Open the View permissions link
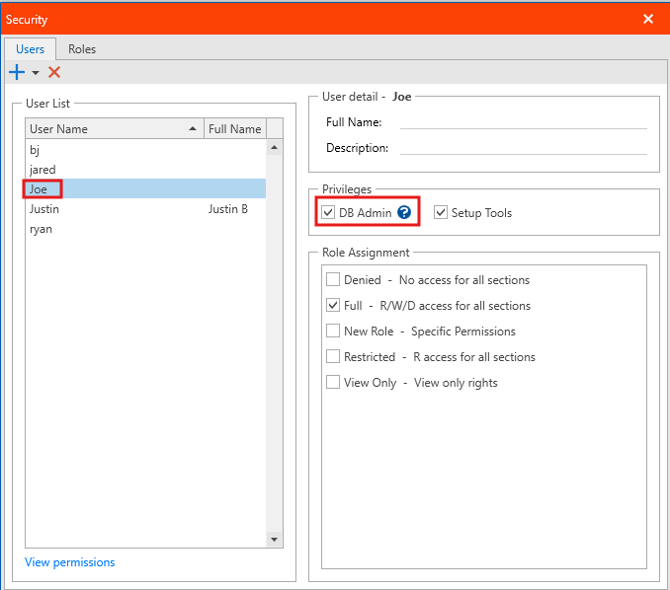 click(x=70, y=562)
